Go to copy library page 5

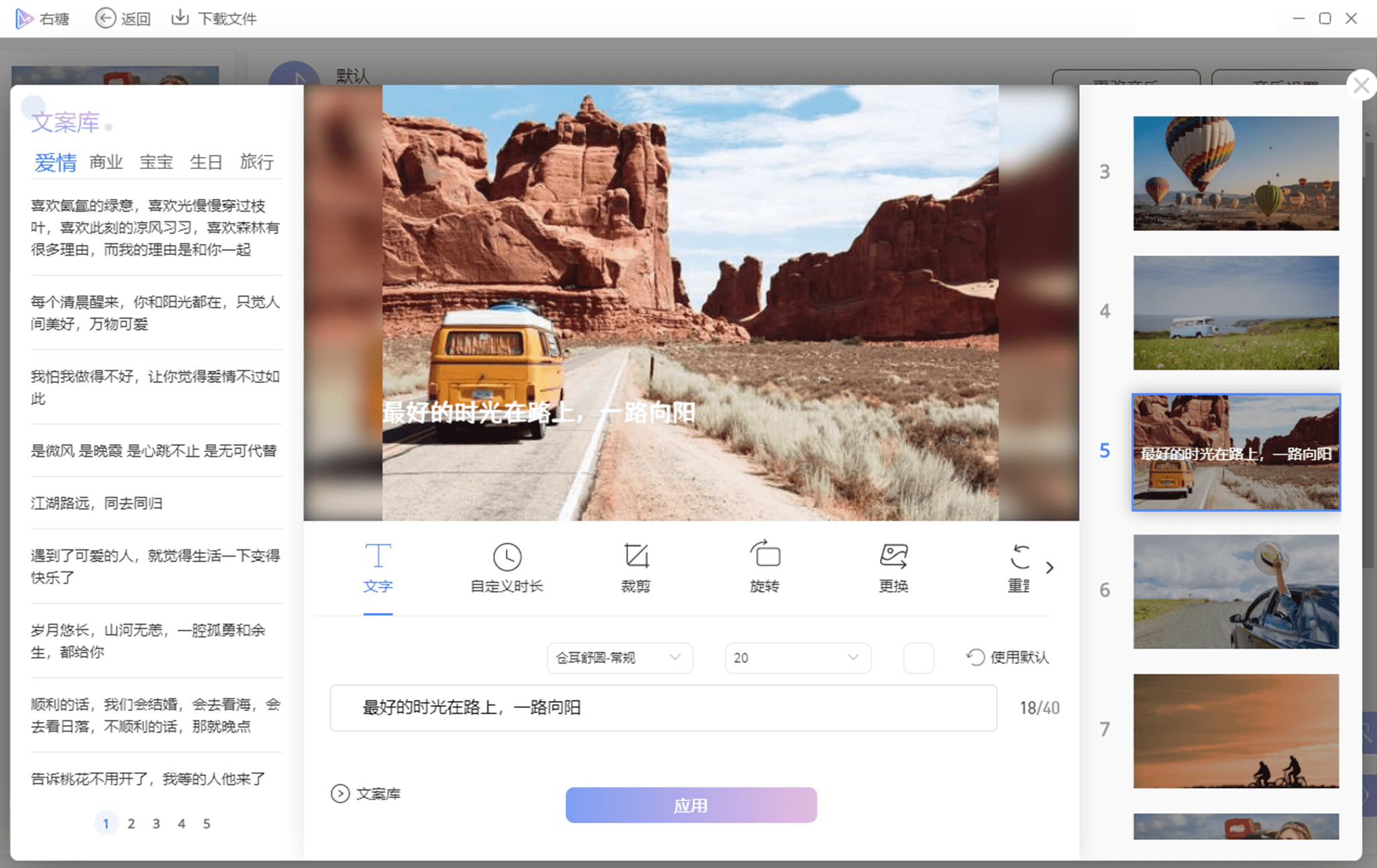point(206,823)
